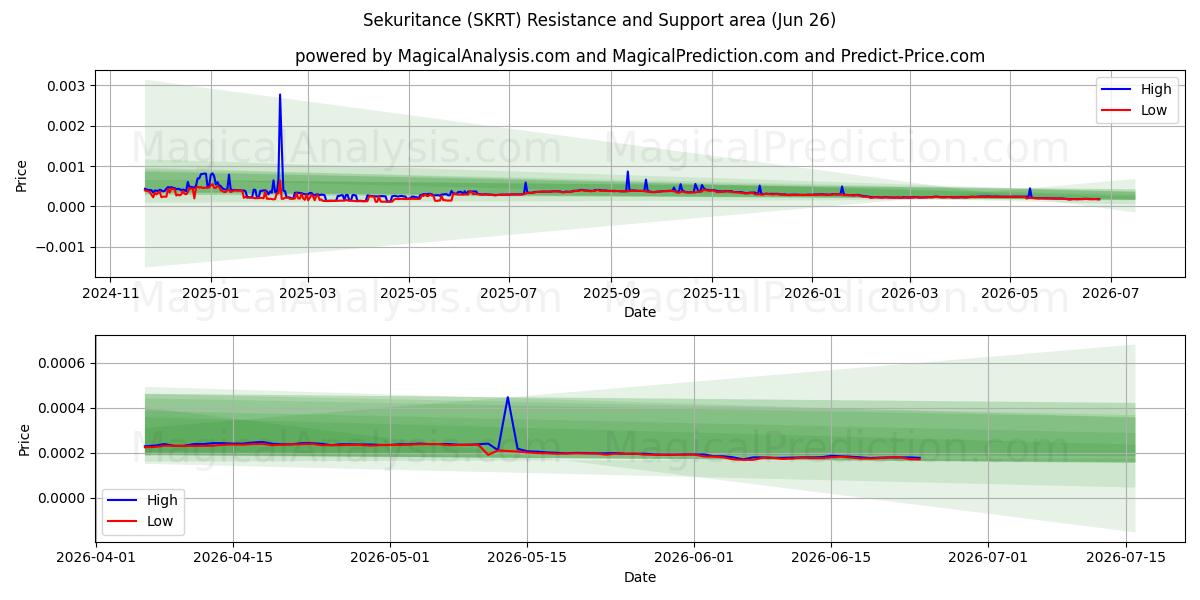Click the '0.002' y-axis tick on top chart
This screenshot has height=600, width=1200.
tap(67, 126)
